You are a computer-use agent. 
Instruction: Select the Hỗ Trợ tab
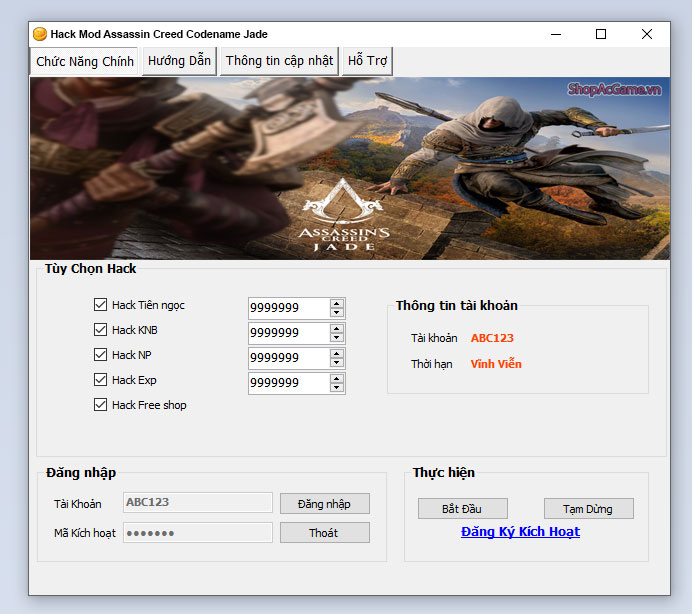click(x=367, y=61)
